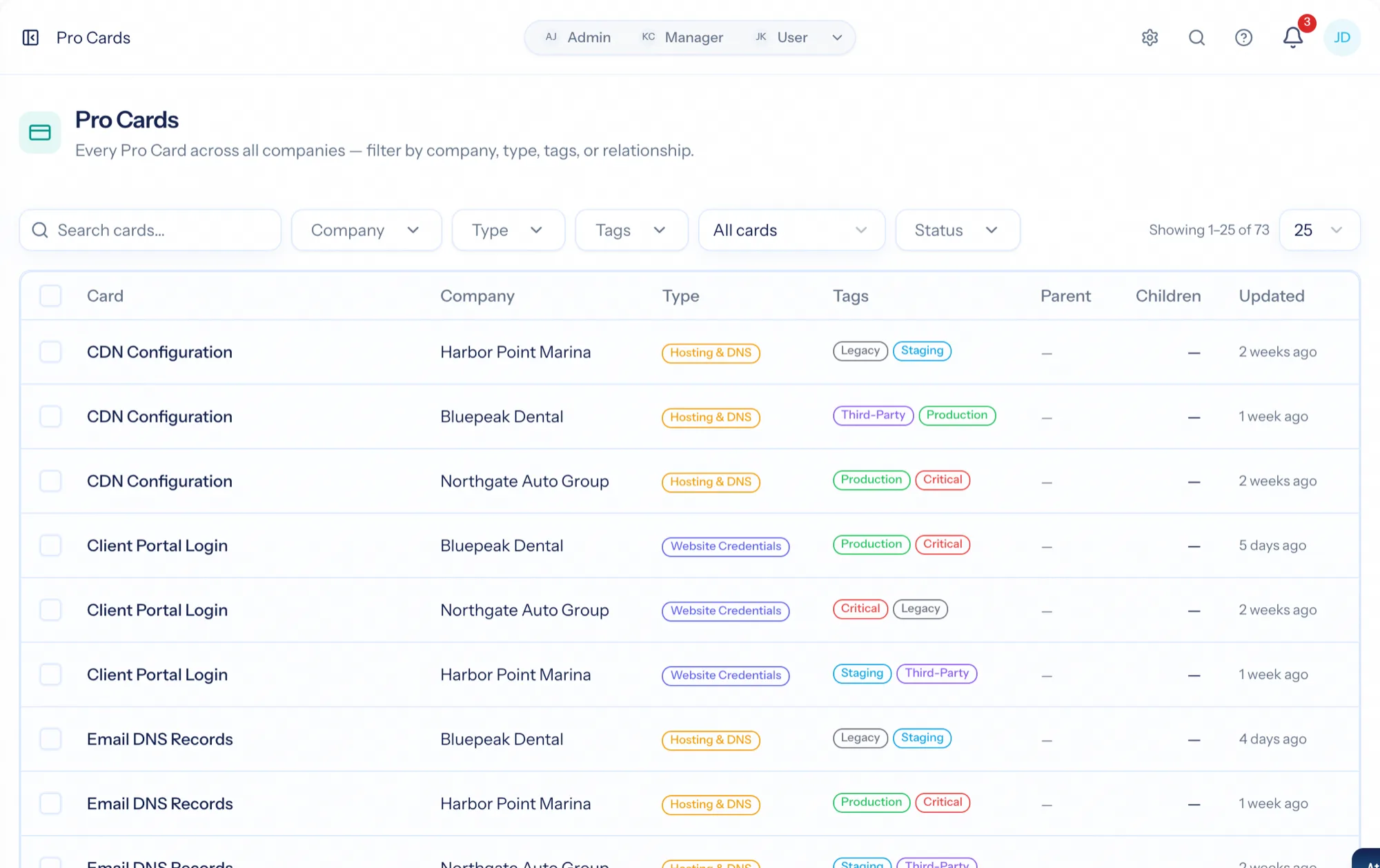Sort by the Card column header
This screenshot has height=868, width=1380.
tap(105, 296)
